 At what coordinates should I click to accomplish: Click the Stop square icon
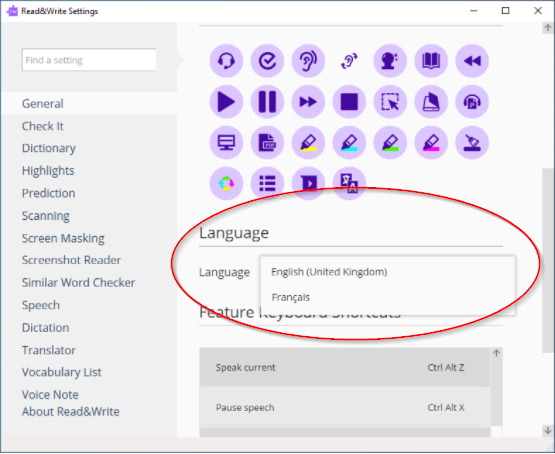[x=349, y=102]
